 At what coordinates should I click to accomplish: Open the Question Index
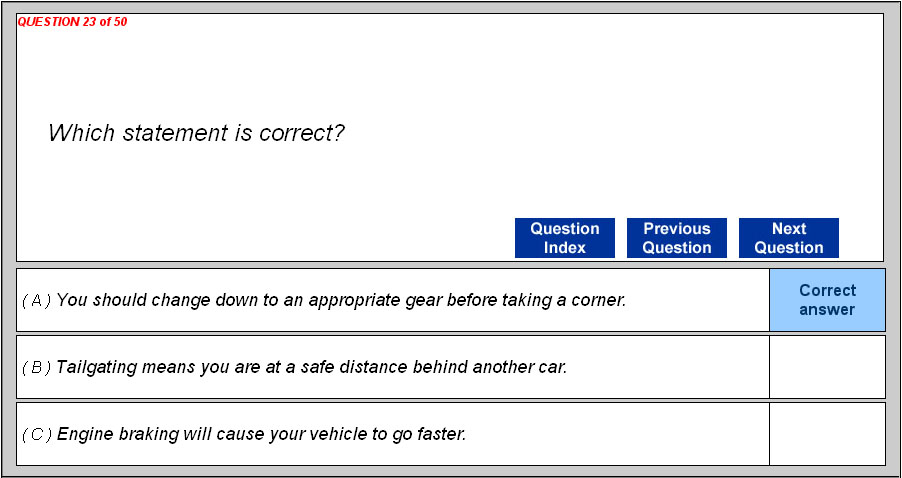(x=564, y=238)
